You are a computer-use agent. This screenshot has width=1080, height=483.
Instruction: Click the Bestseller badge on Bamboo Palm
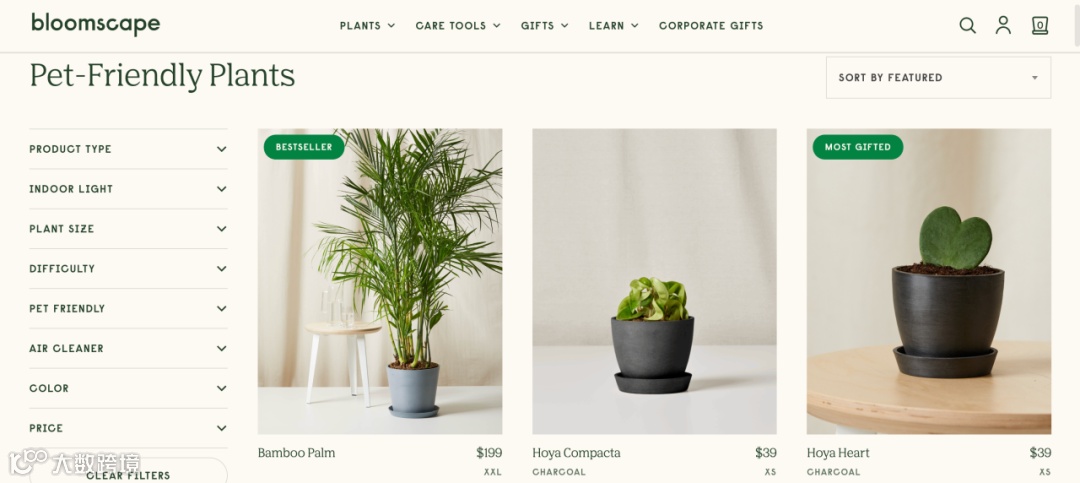[x=304, y=147]
